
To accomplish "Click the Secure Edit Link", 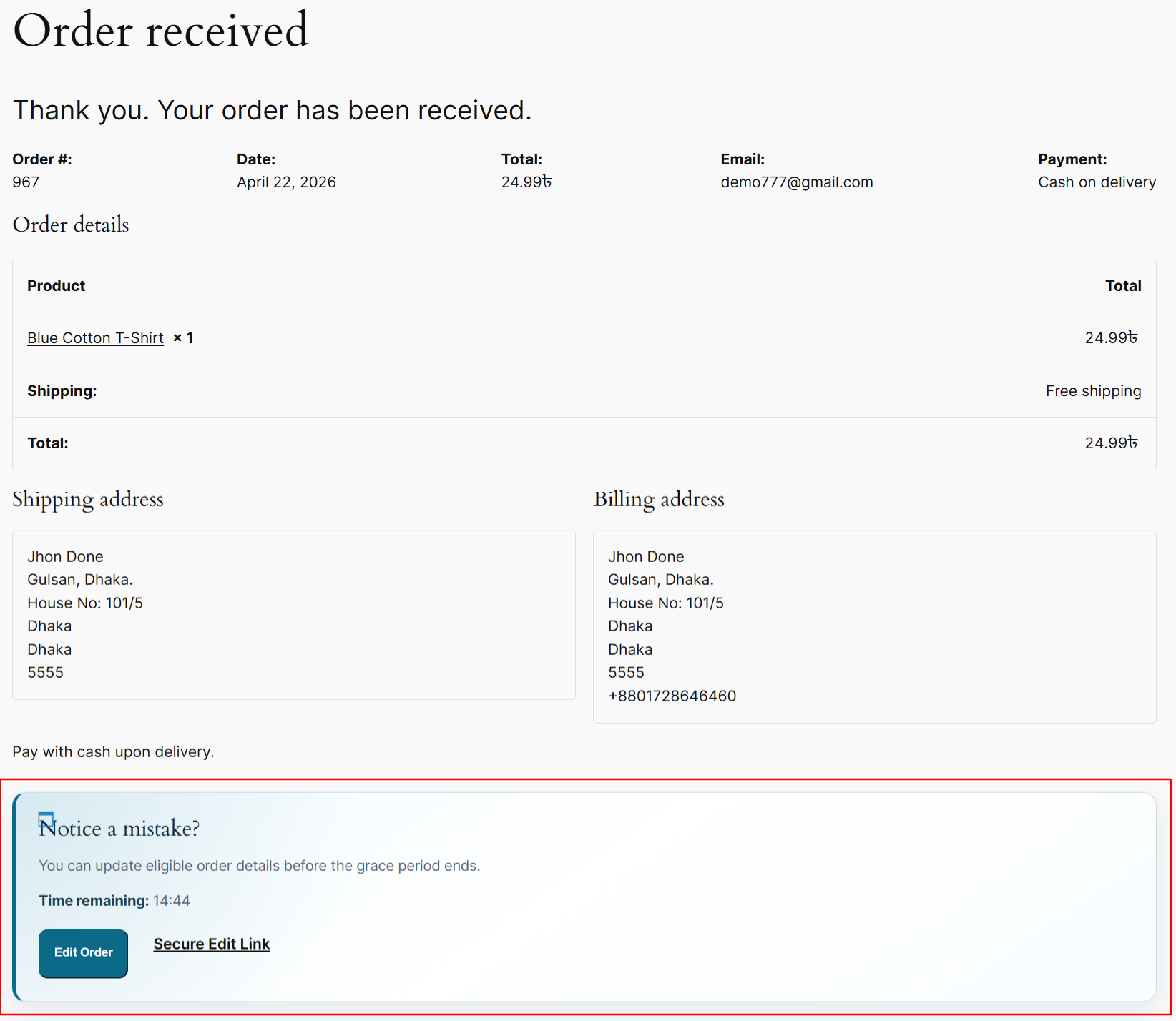I will tap(211, 944).
